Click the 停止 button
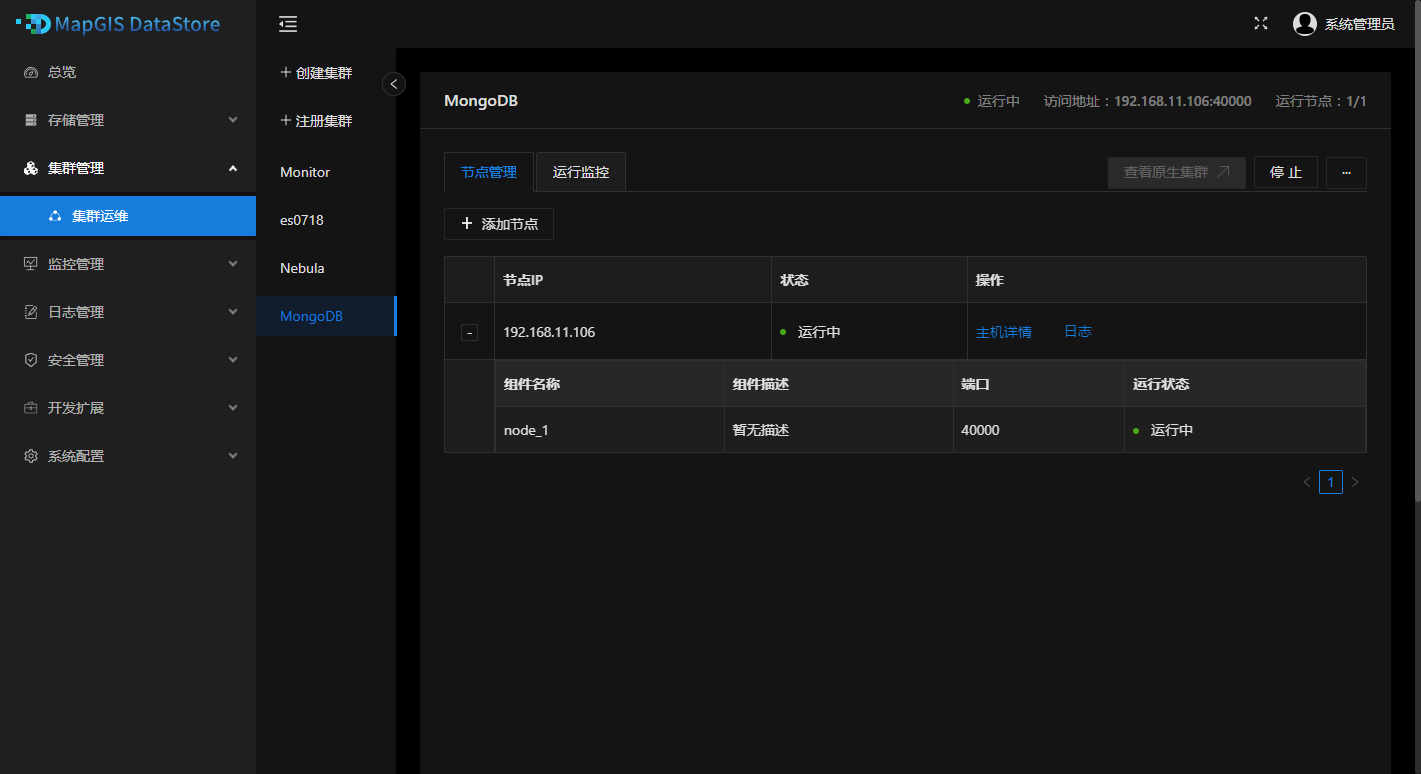 [x=1286, y=172]
